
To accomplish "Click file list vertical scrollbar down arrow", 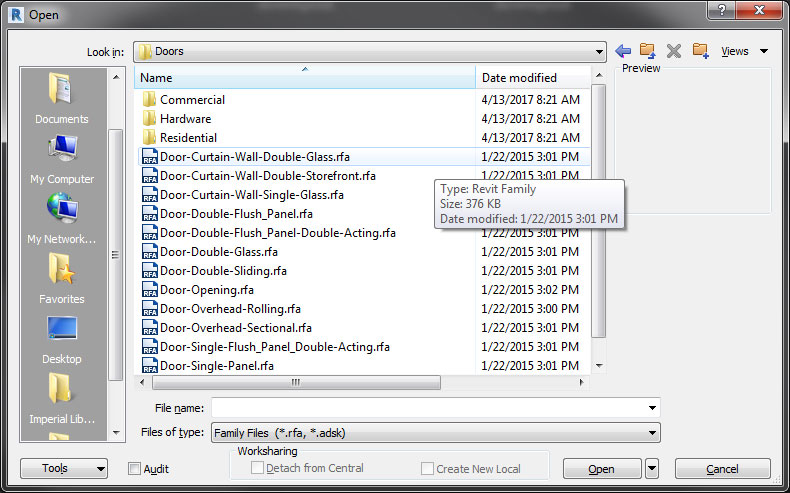I will click(x=599, y=366).
